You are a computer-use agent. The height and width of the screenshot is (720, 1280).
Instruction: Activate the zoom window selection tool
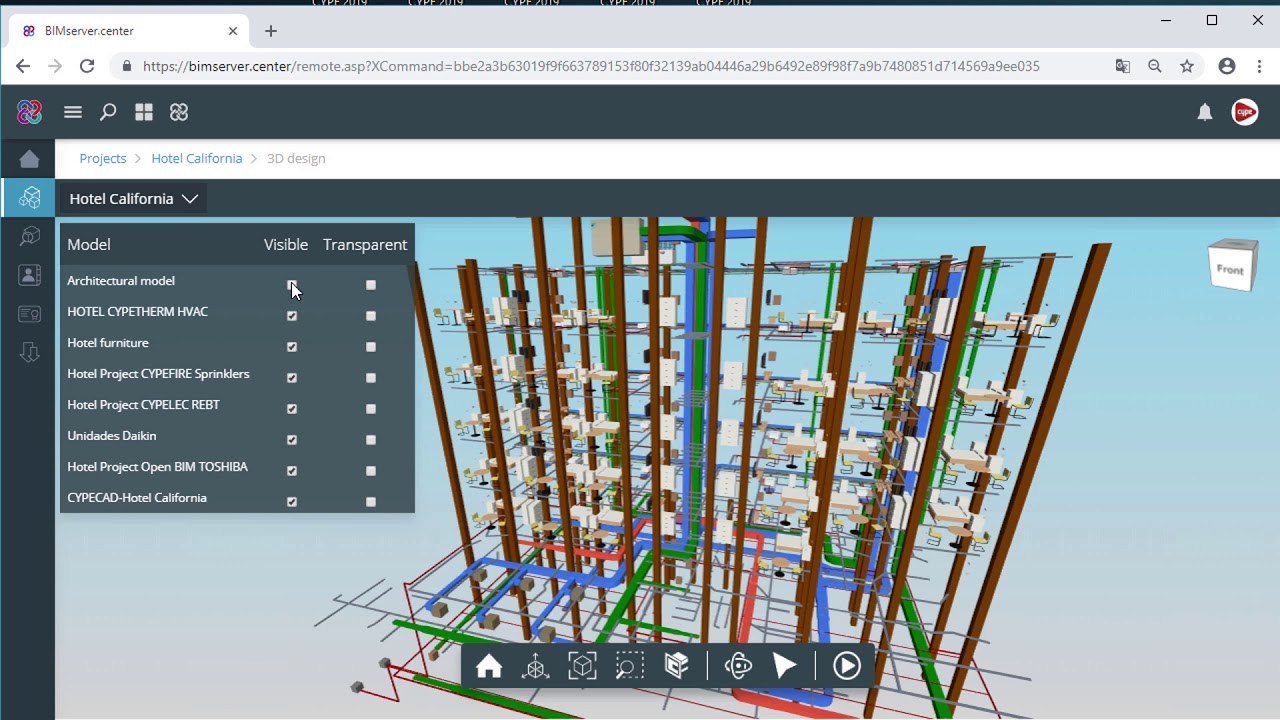pyautogui.click(x=629, y=665)
